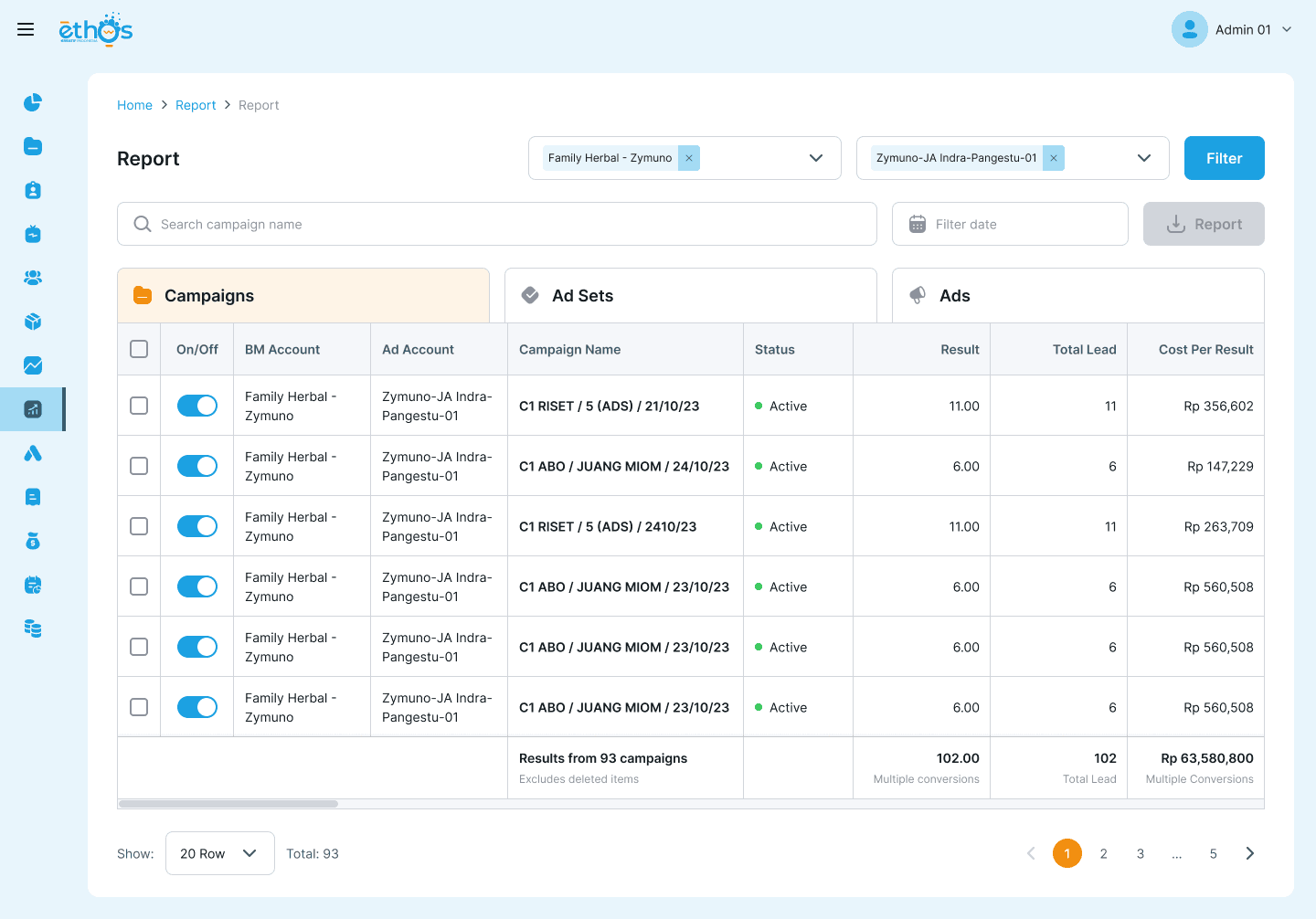Toggle off campaign C1 RISET / 5 (ADS) / 2410/23
This screenshot has width=1316, height=919.
[197, 526]
